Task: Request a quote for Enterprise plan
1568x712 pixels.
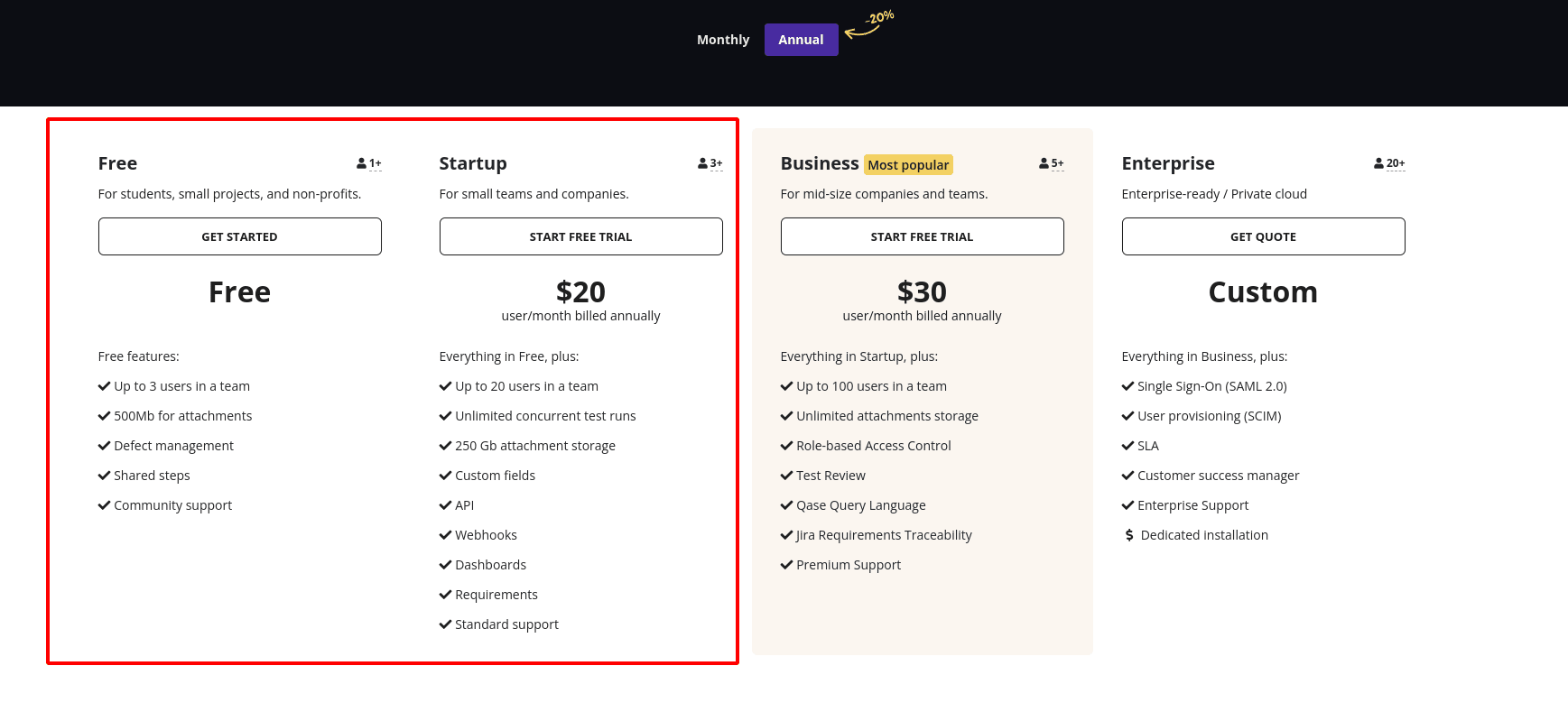Action: click(1263, 236)
